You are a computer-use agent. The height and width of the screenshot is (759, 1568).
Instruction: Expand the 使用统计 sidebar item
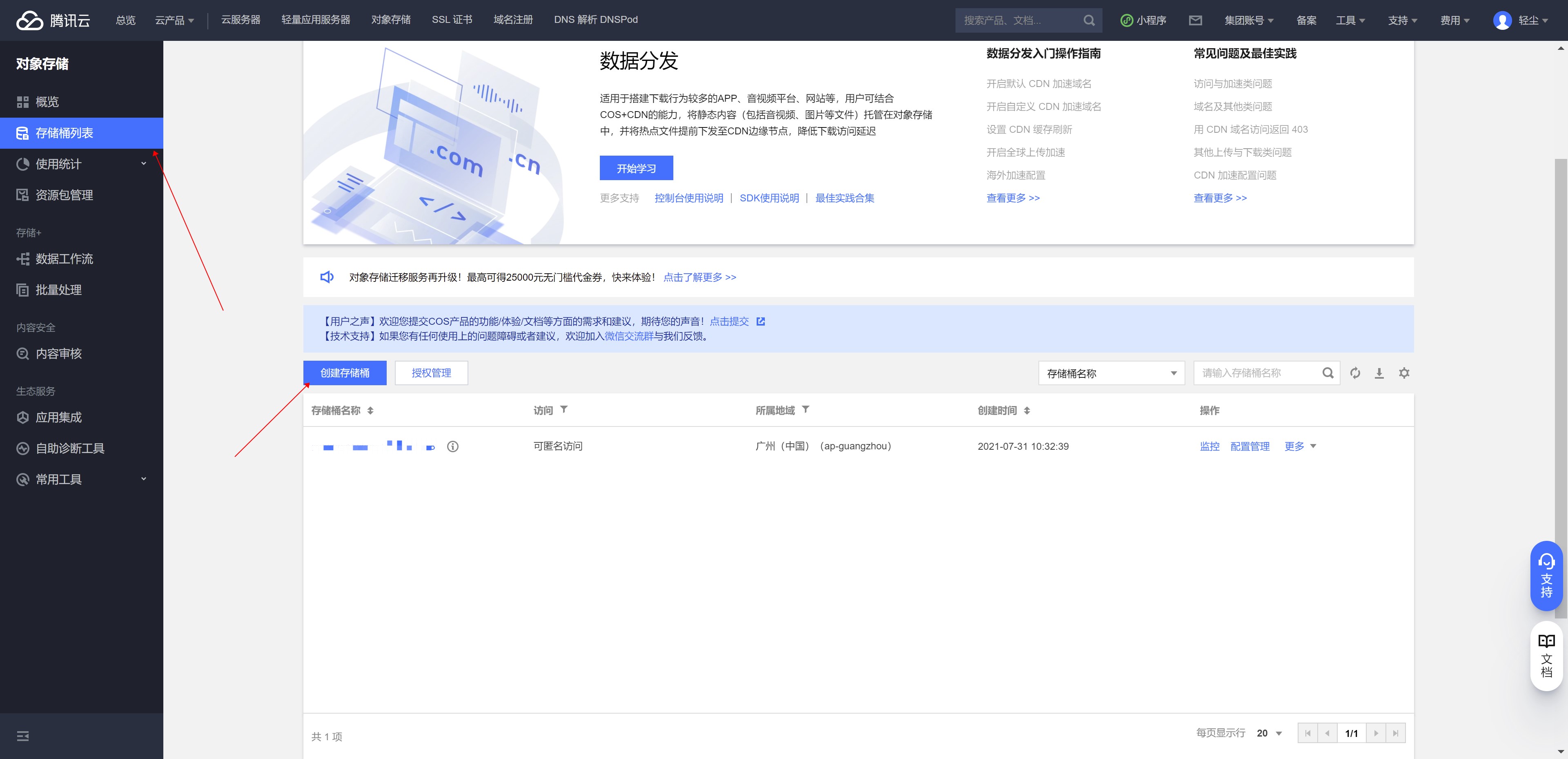pyautogui.click(x=82, y=164)
